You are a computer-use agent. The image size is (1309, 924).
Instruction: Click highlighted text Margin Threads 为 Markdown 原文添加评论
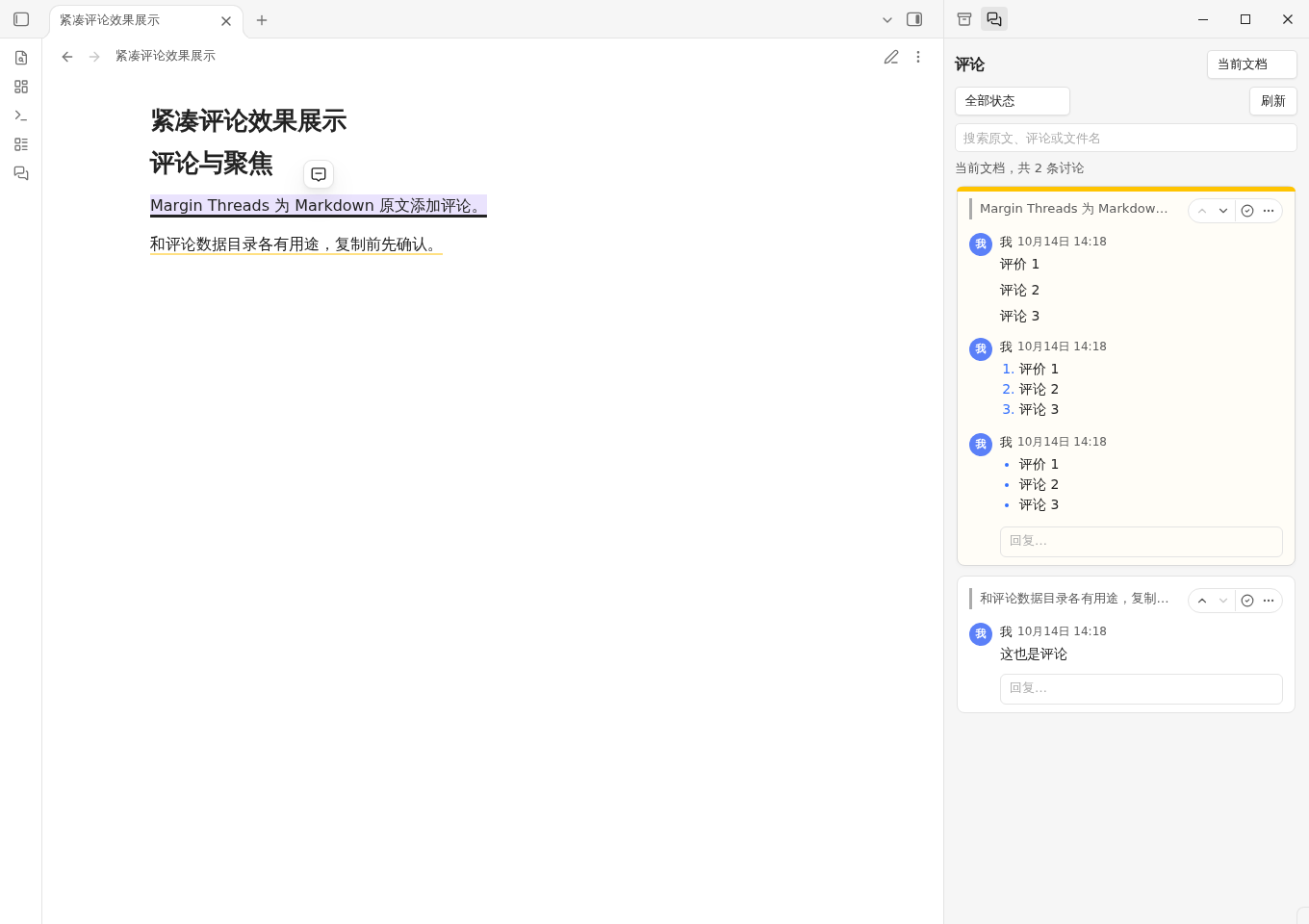point(319,206)
